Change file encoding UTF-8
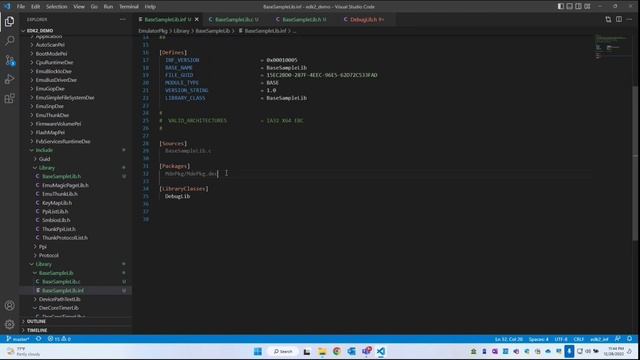This screenshot has height=360, width=640. (x=561, y=339)
